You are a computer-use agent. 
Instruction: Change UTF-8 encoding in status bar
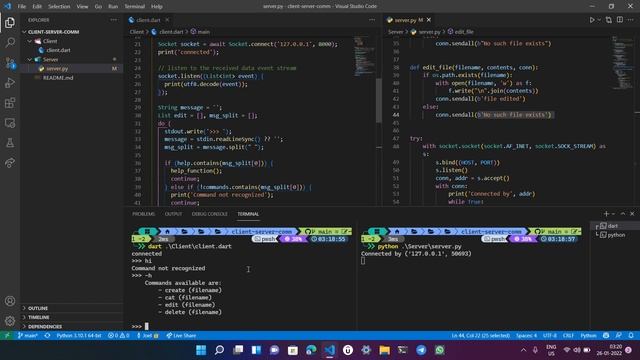tap(550, 336)
